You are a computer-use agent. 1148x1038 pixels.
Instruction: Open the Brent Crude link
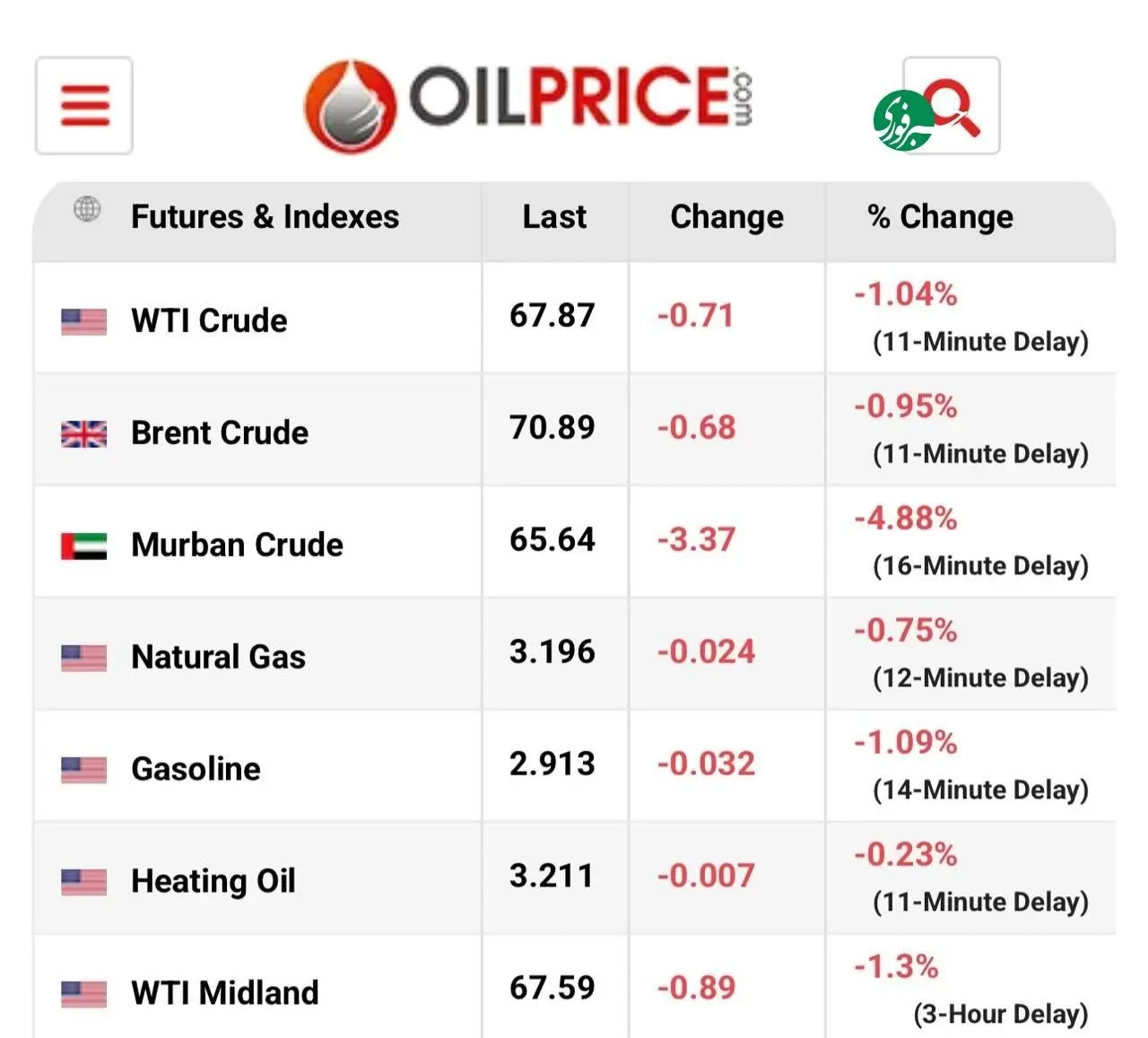pyautogui.click(x=220, y=432)
